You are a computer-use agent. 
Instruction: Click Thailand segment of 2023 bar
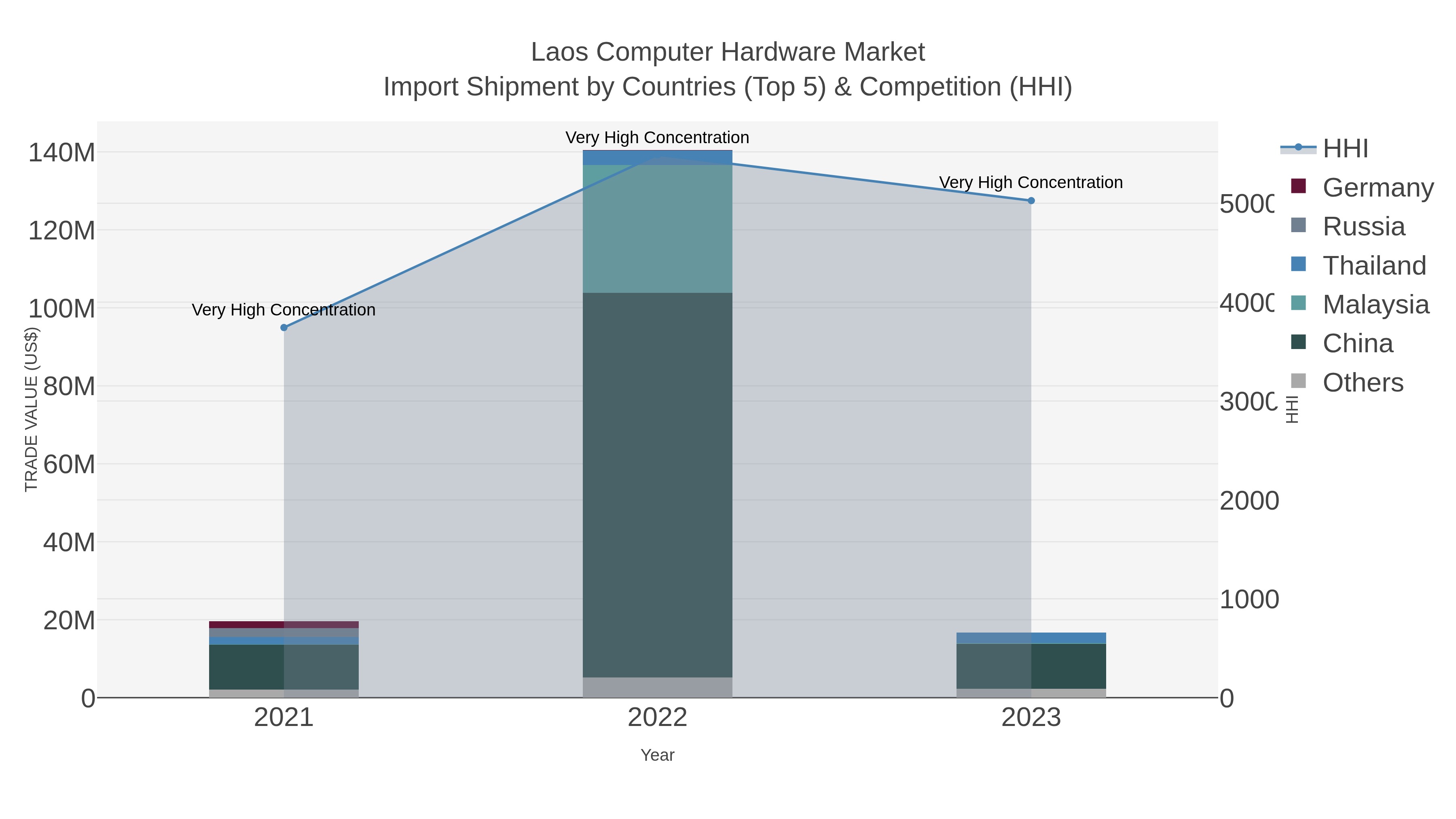(1031, 638)
